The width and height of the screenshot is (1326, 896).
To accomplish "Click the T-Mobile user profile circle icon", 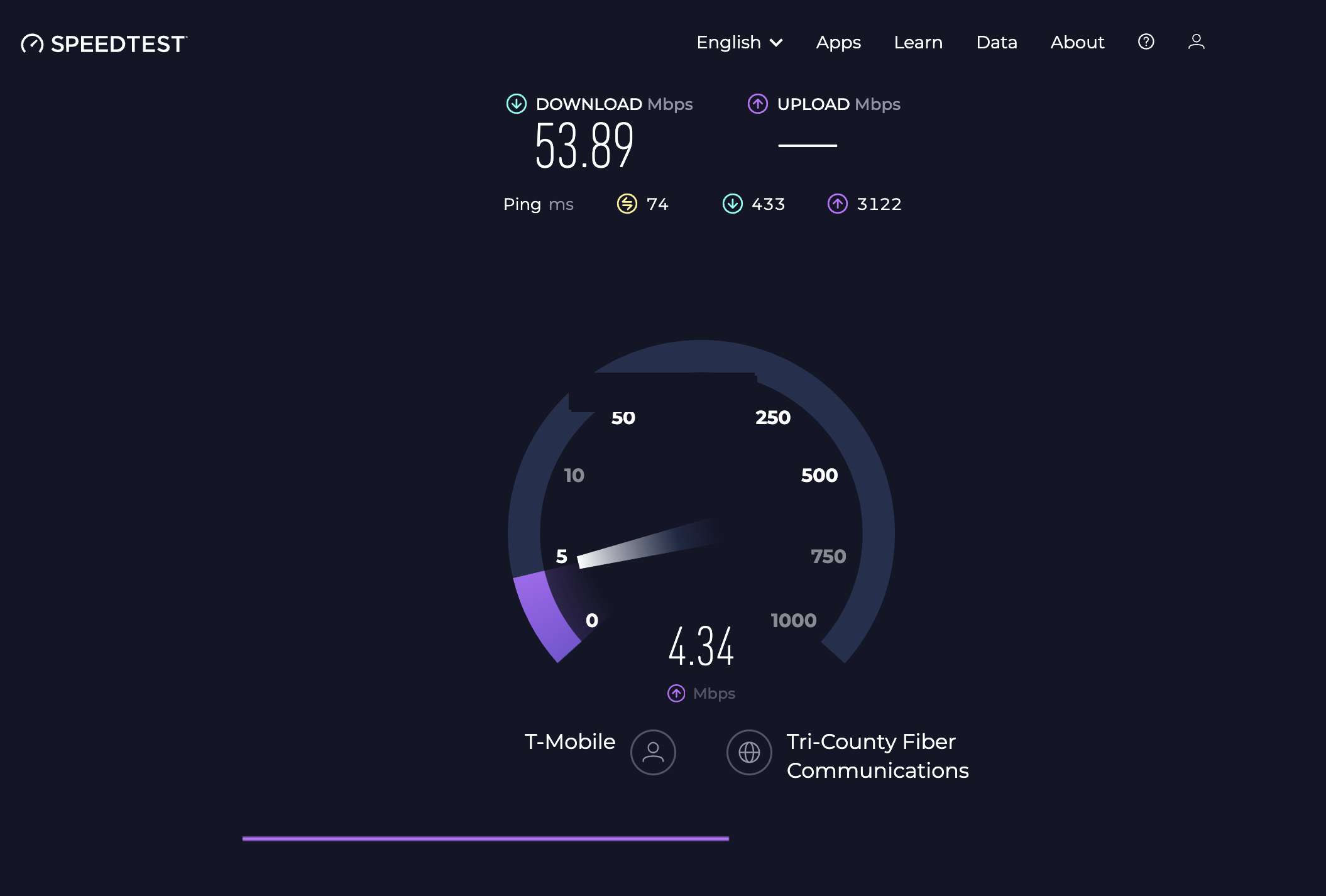I will click(x=653, y=752).
